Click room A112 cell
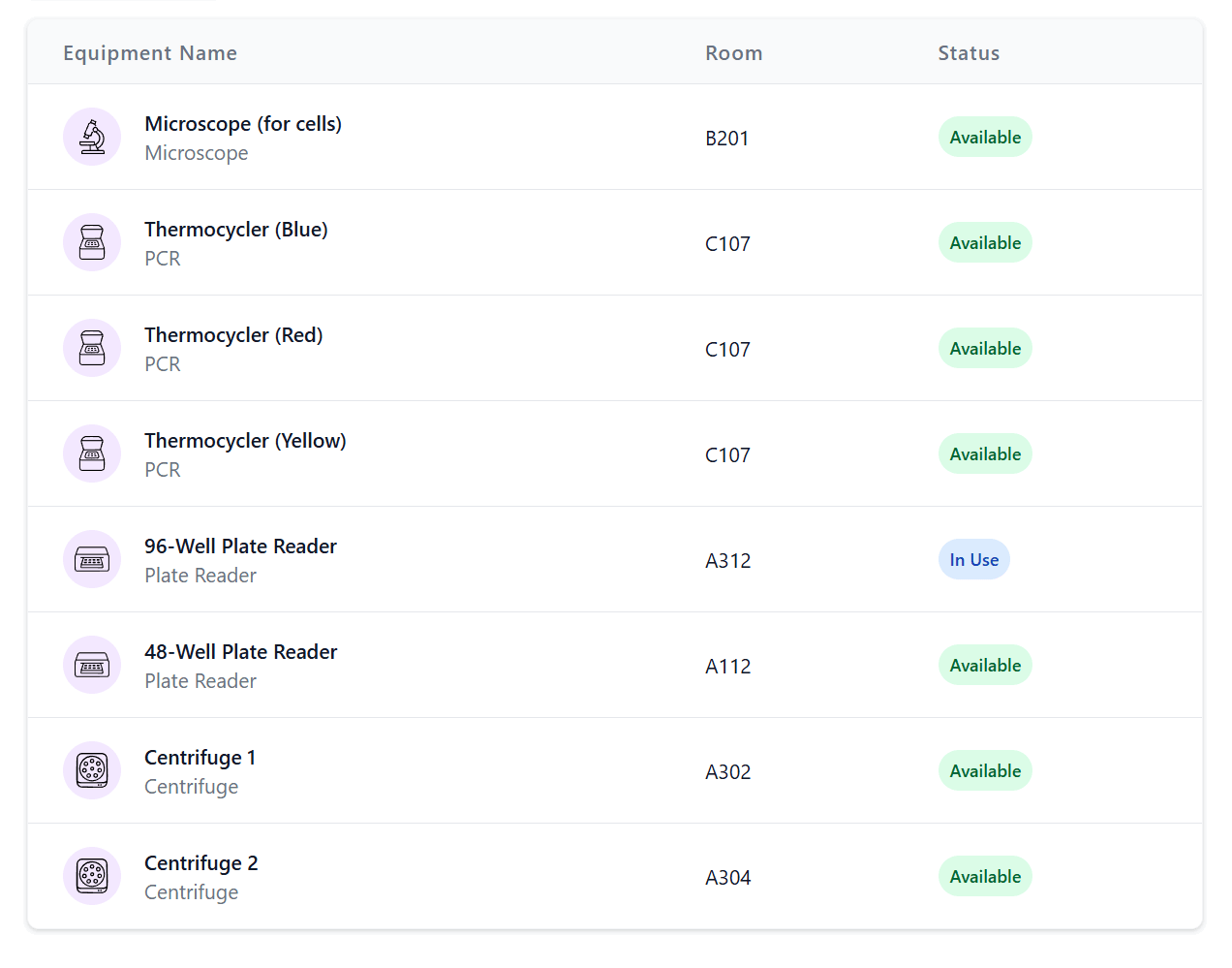The height and width of the screenshot is (968, 1232). pos(727,667)
